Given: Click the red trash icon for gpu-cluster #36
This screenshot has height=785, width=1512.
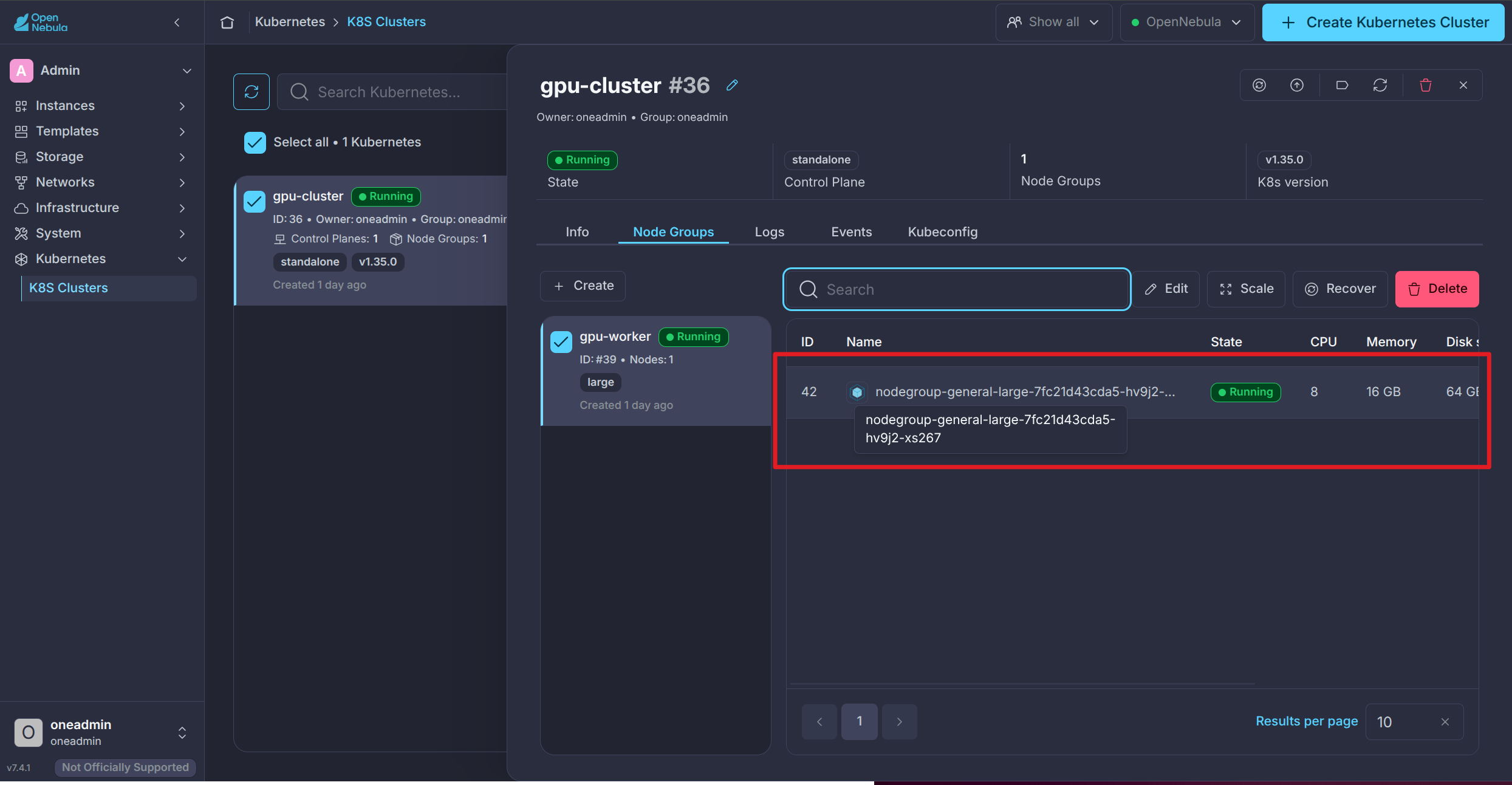Looking at the screenshot, I should pyautogui.click(x=1426, y=85).
